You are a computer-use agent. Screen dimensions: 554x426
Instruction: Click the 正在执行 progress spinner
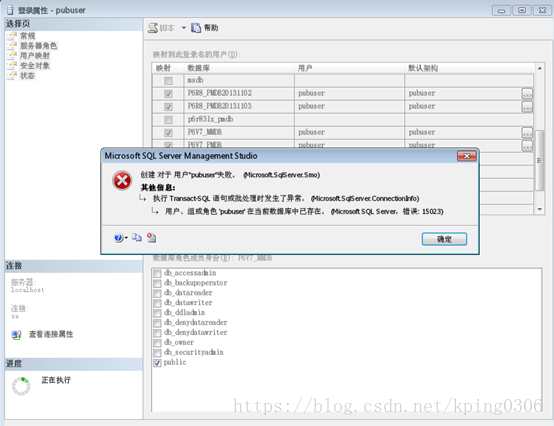tap(21, 386)
